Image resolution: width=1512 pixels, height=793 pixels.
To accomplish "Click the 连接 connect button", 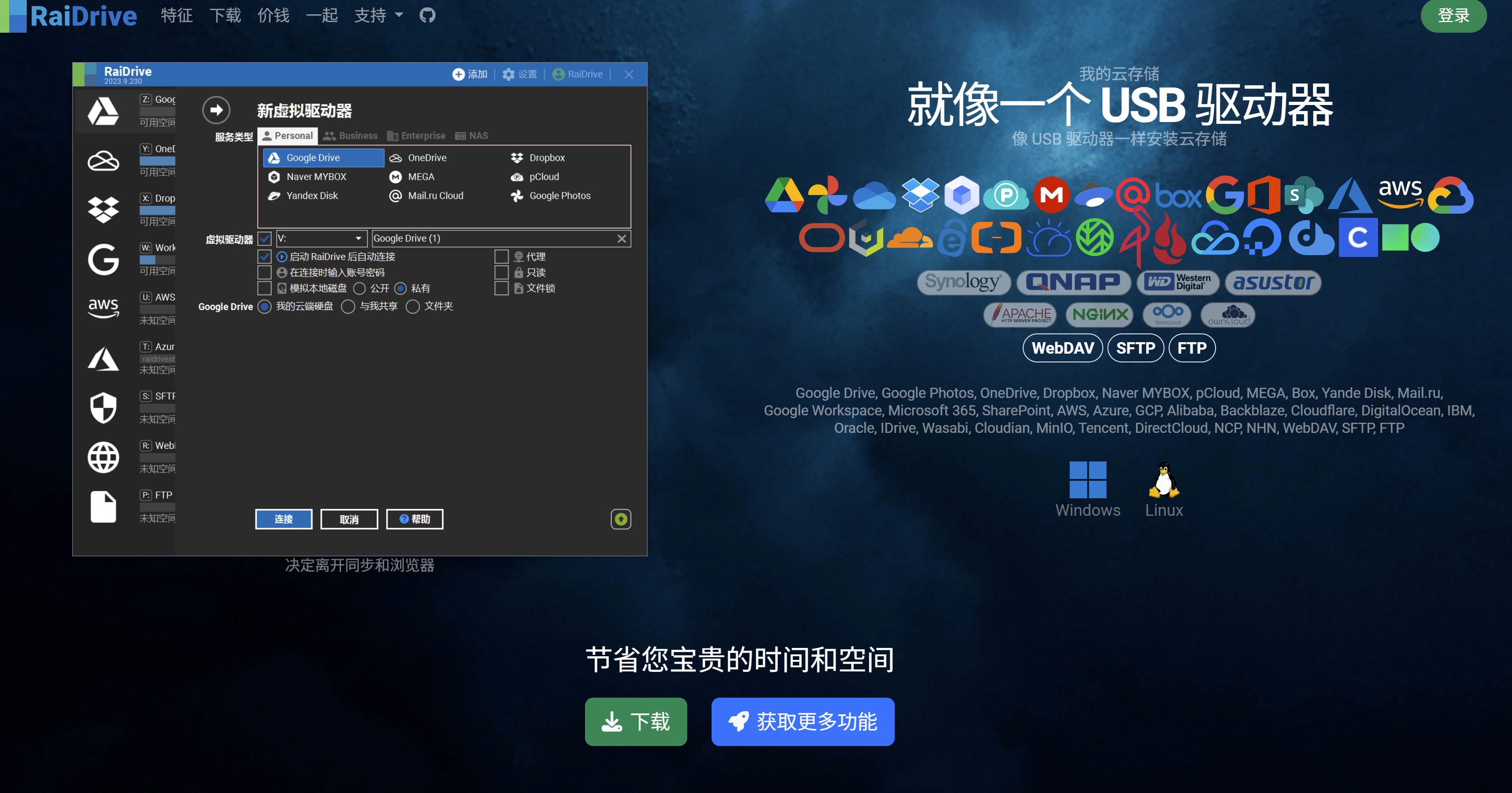I will (284, 519).
